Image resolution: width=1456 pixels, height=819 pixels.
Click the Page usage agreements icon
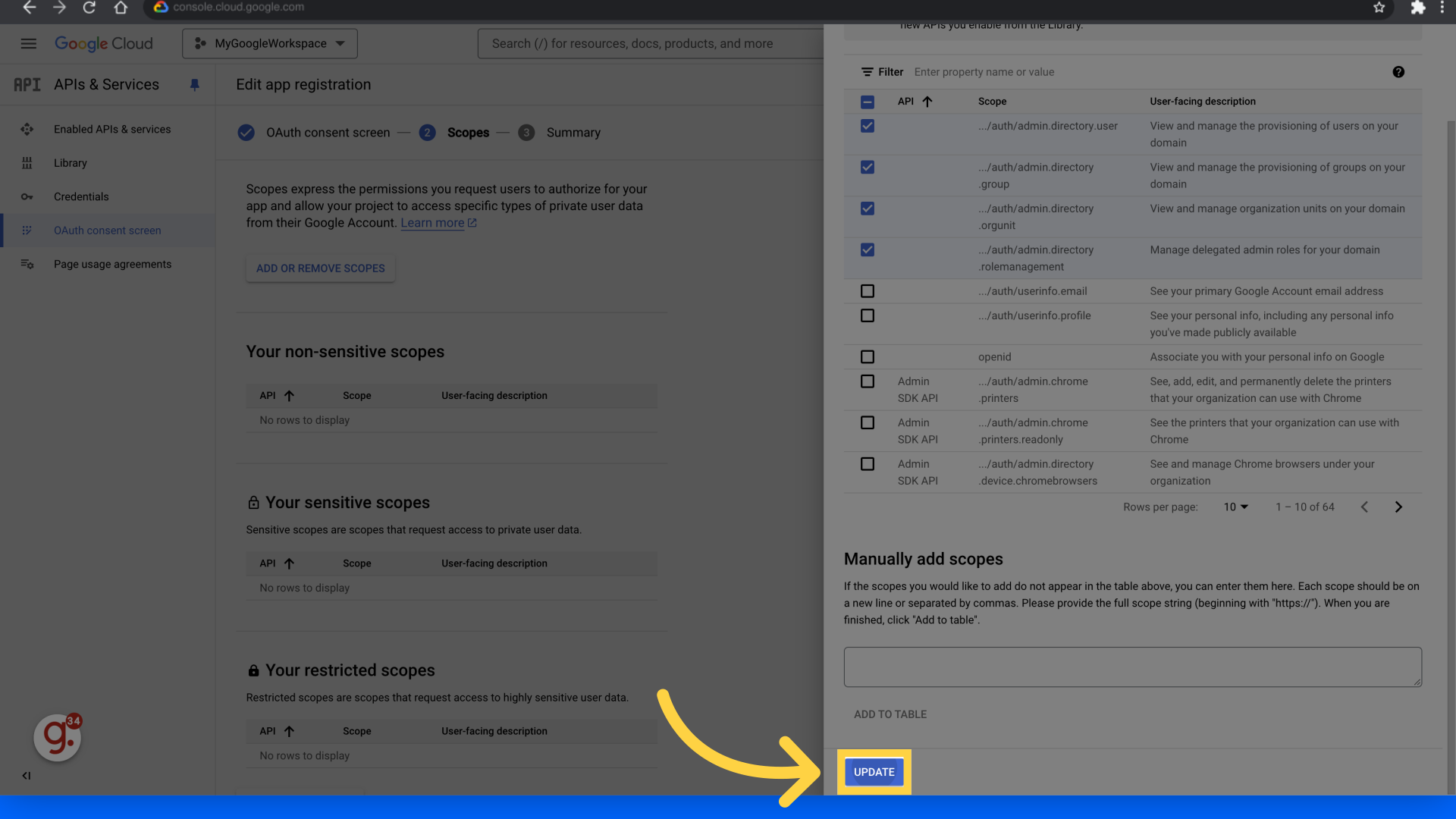click(x=27, y=264)
